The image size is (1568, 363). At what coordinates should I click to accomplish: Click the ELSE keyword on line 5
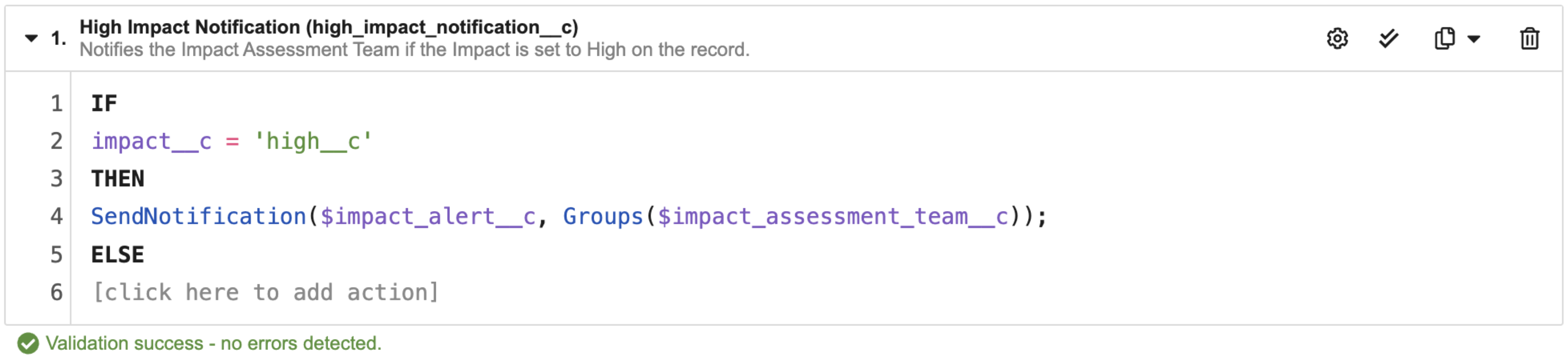point(118,255)
